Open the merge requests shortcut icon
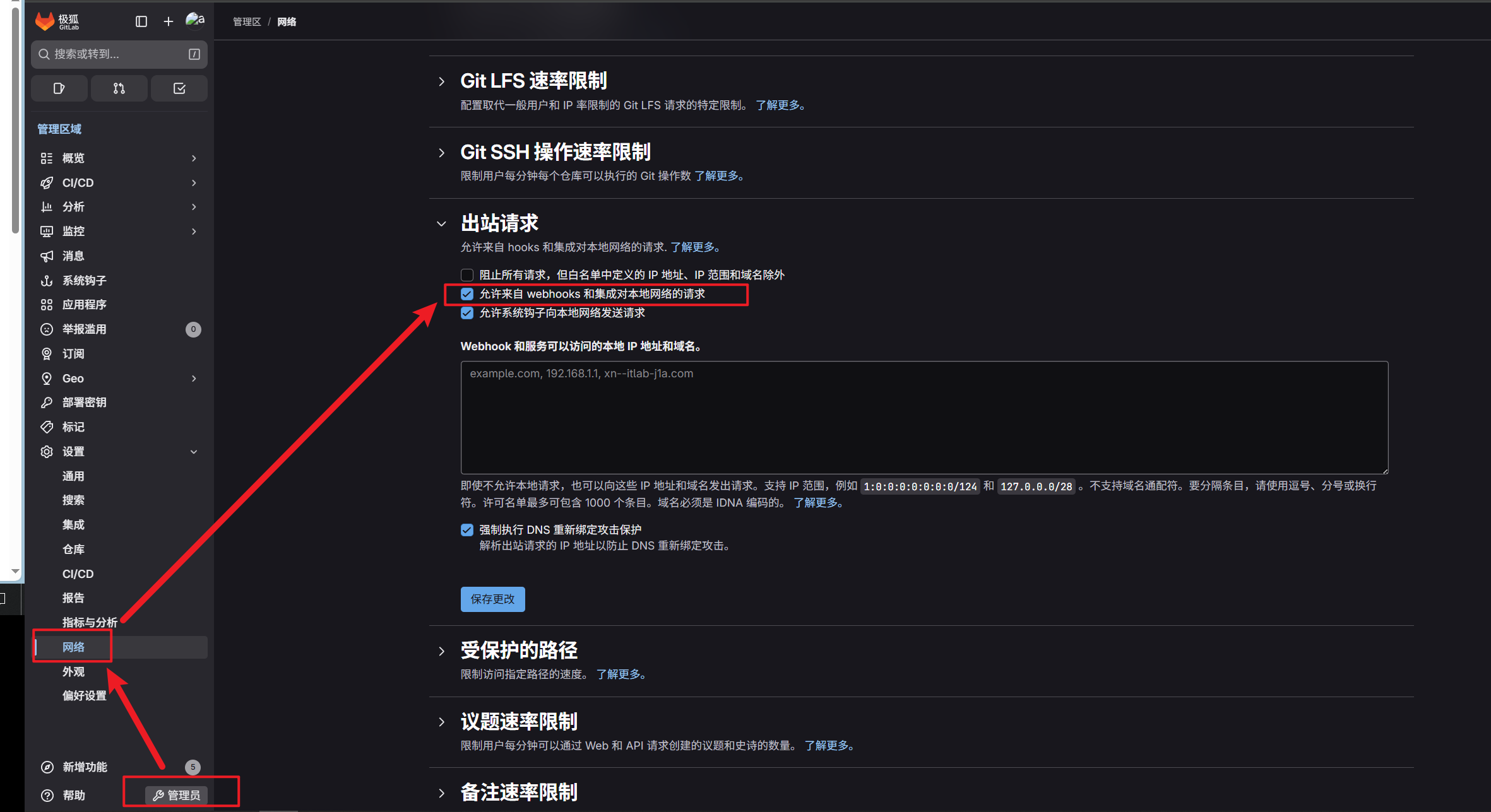This screenshot has height=812, width=1491. pos(119,88)
